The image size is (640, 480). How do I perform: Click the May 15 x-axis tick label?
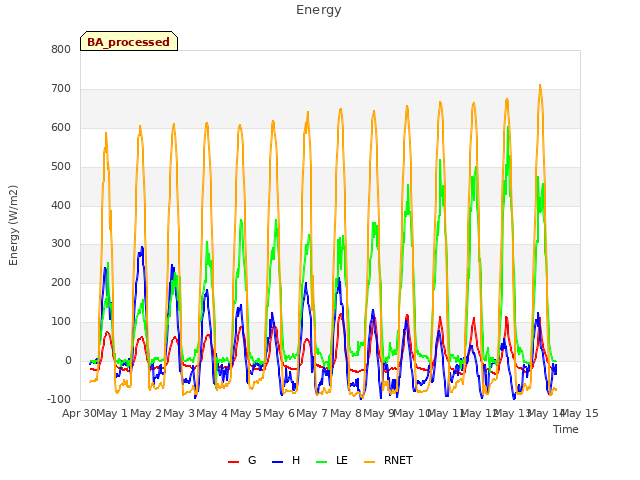coord(580,413)
